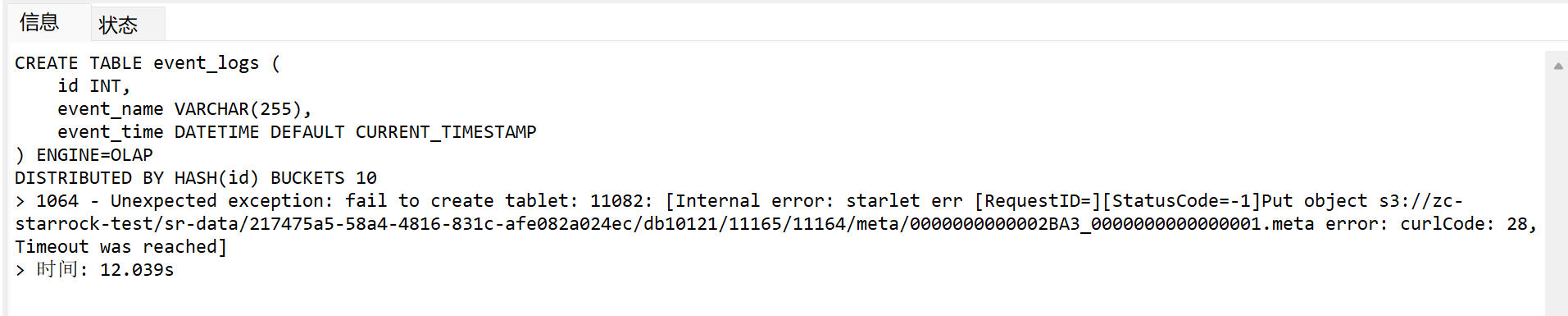
Task: Click the 'id INT,' line
Action: 93,86
